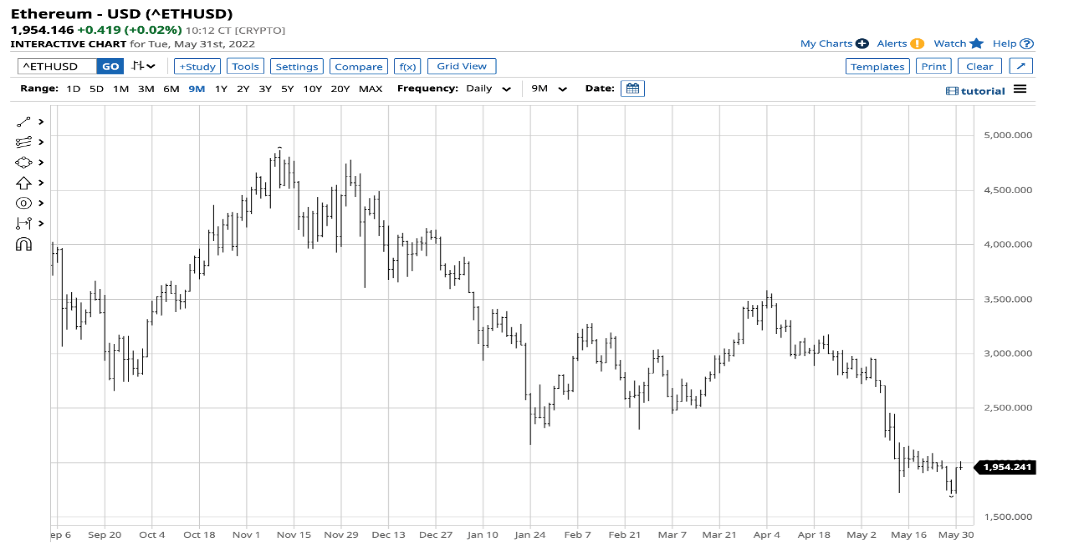Set range to 1D
Viewport: 1084px width, 555px height.
tap(73, 89)
